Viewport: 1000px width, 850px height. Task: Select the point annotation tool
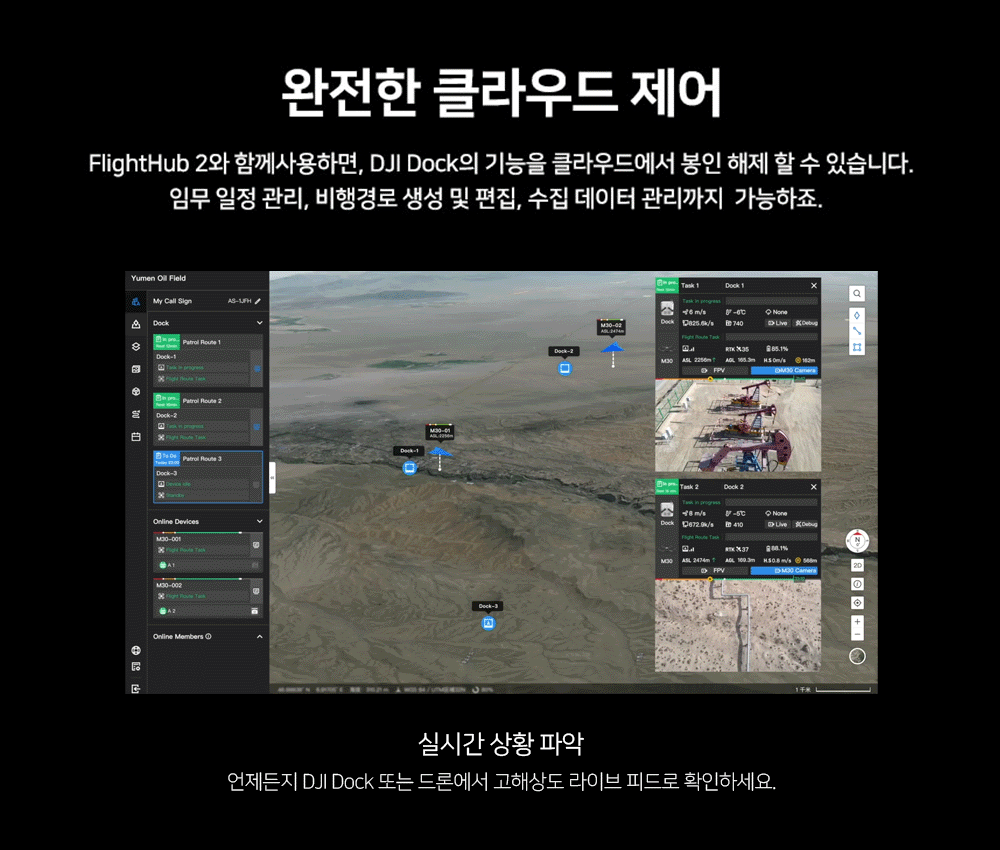tap(857, 315)
